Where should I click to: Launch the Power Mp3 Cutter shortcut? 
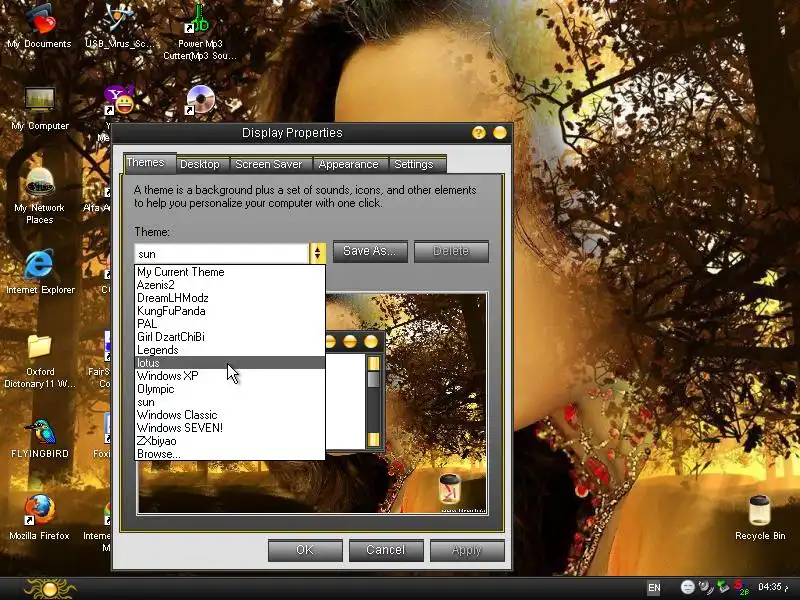(x=199, y=32)
